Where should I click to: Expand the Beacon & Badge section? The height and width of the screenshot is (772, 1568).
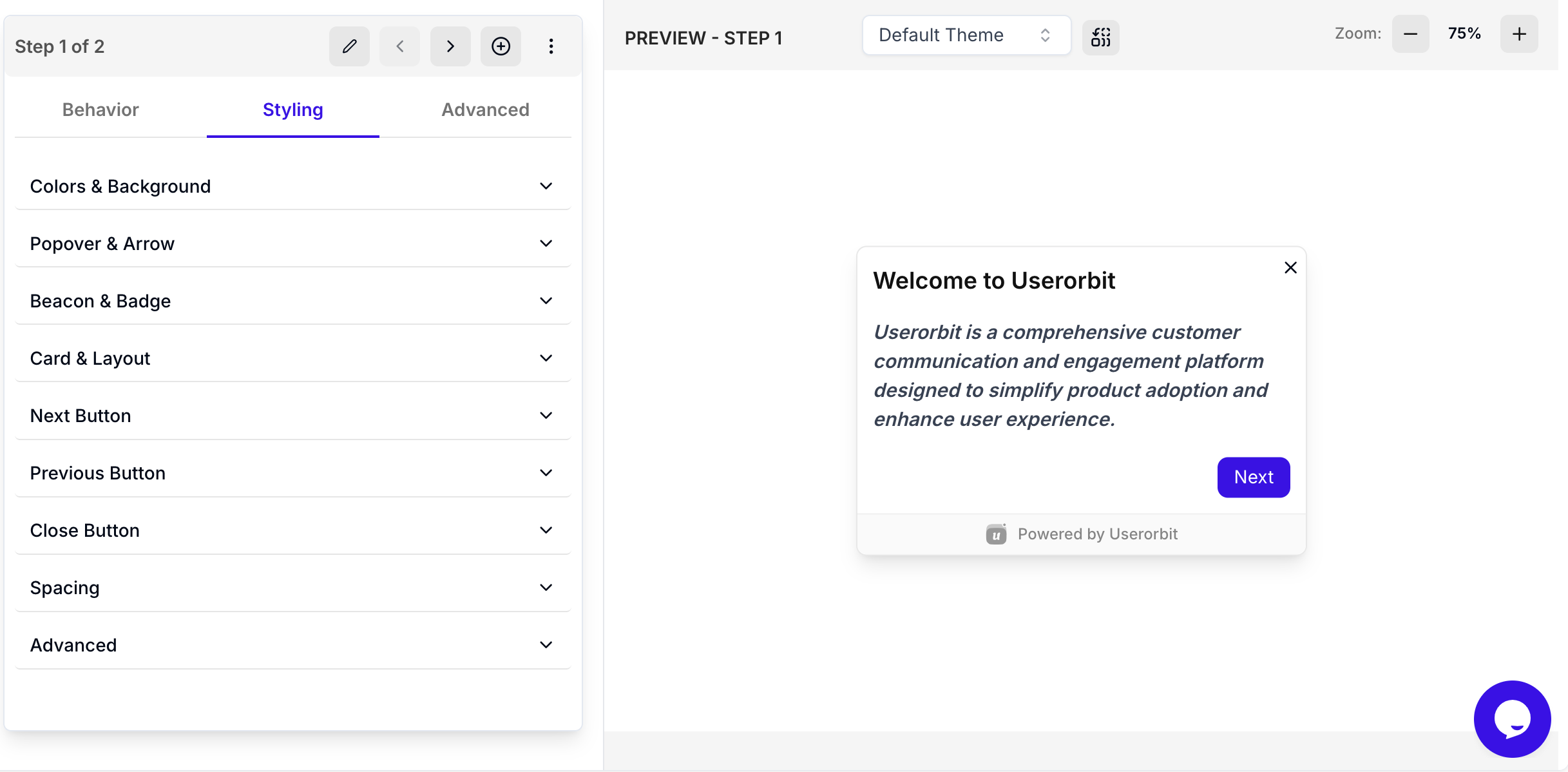tap(292, 301)
